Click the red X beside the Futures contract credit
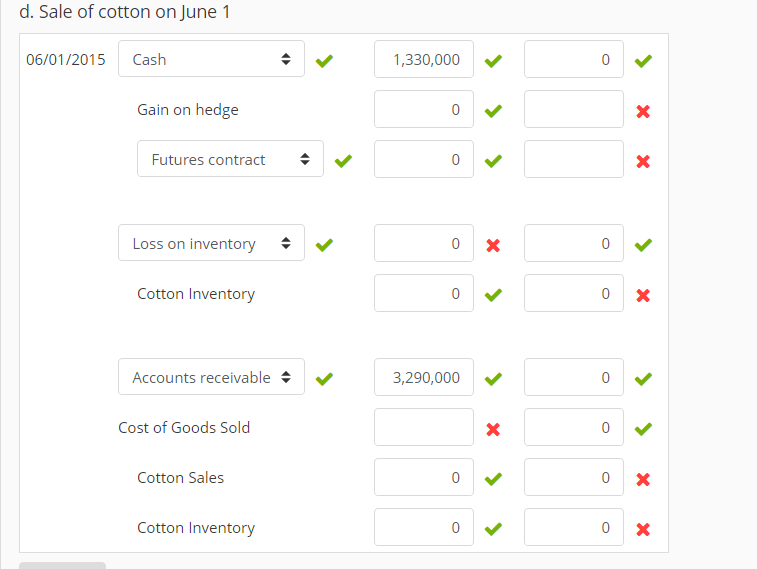The height and width of the screenshot is (569, 757). [643, 161]
